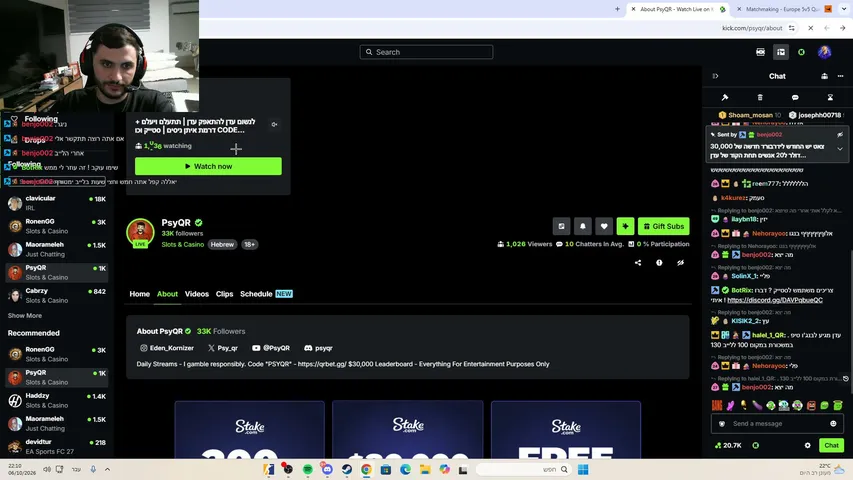853x480 pixels.
Task: Open the chat three-dot options menu
Action: 840,76
